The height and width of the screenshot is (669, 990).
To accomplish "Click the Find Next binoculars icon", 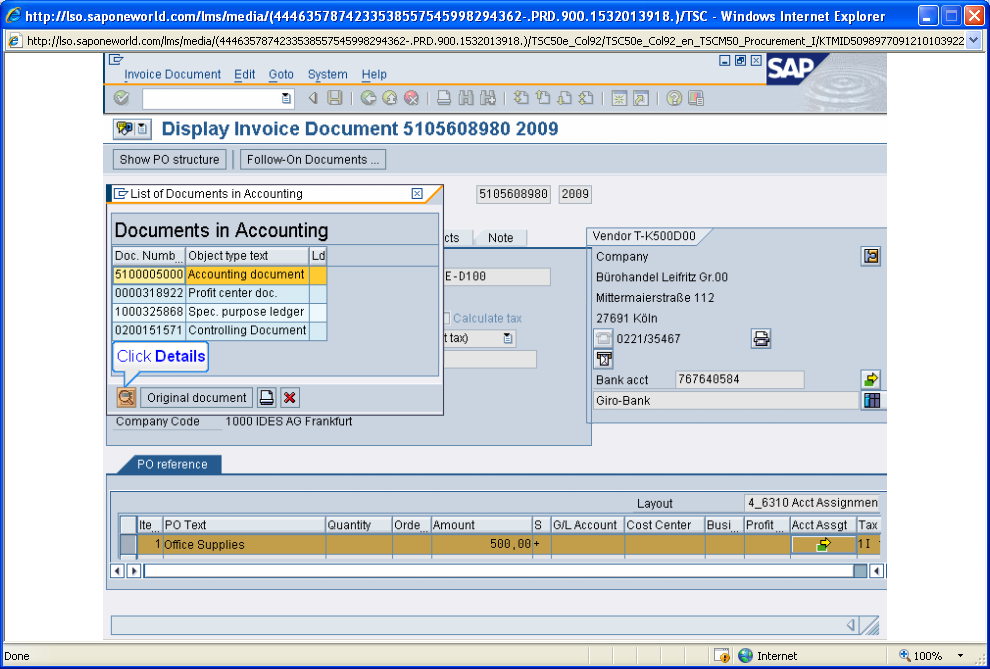I will (487, 98).
